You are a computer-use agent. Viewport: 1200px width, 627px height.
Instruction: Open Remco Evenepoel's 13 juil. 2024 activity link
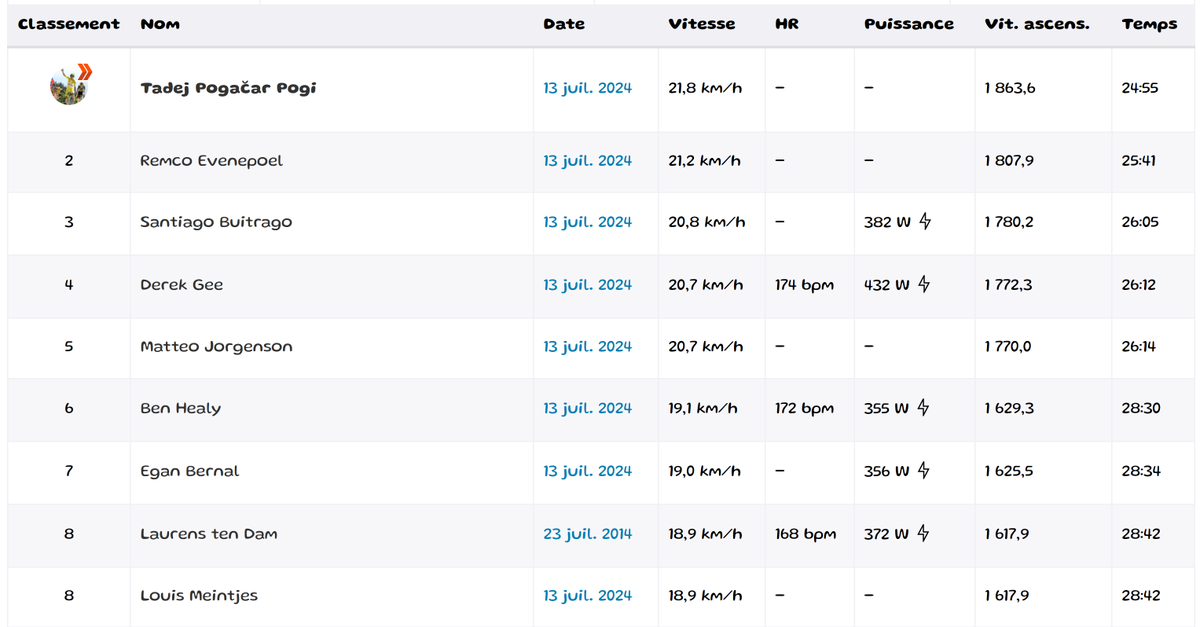point(588,160)
